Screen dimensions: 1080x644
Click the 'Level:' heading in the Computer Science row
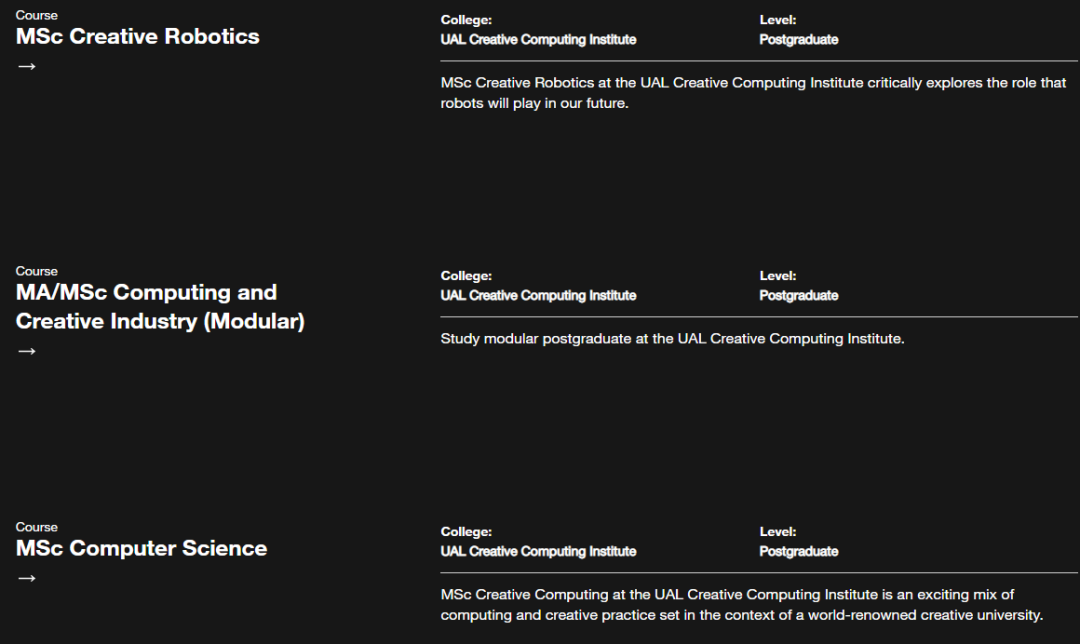point(778,532)
